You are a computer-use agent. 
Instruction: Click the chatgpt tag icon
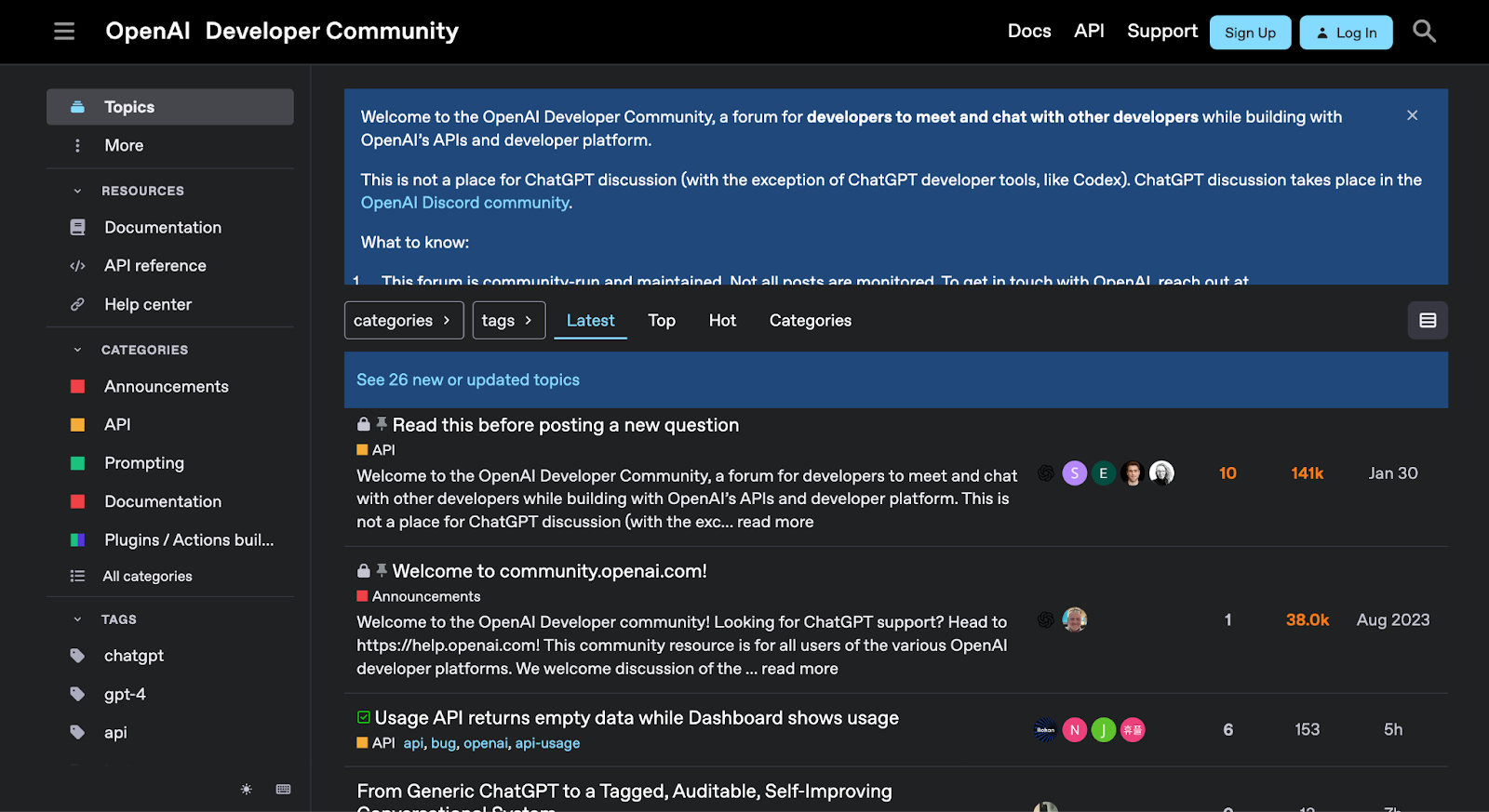[x=78, y=656]
